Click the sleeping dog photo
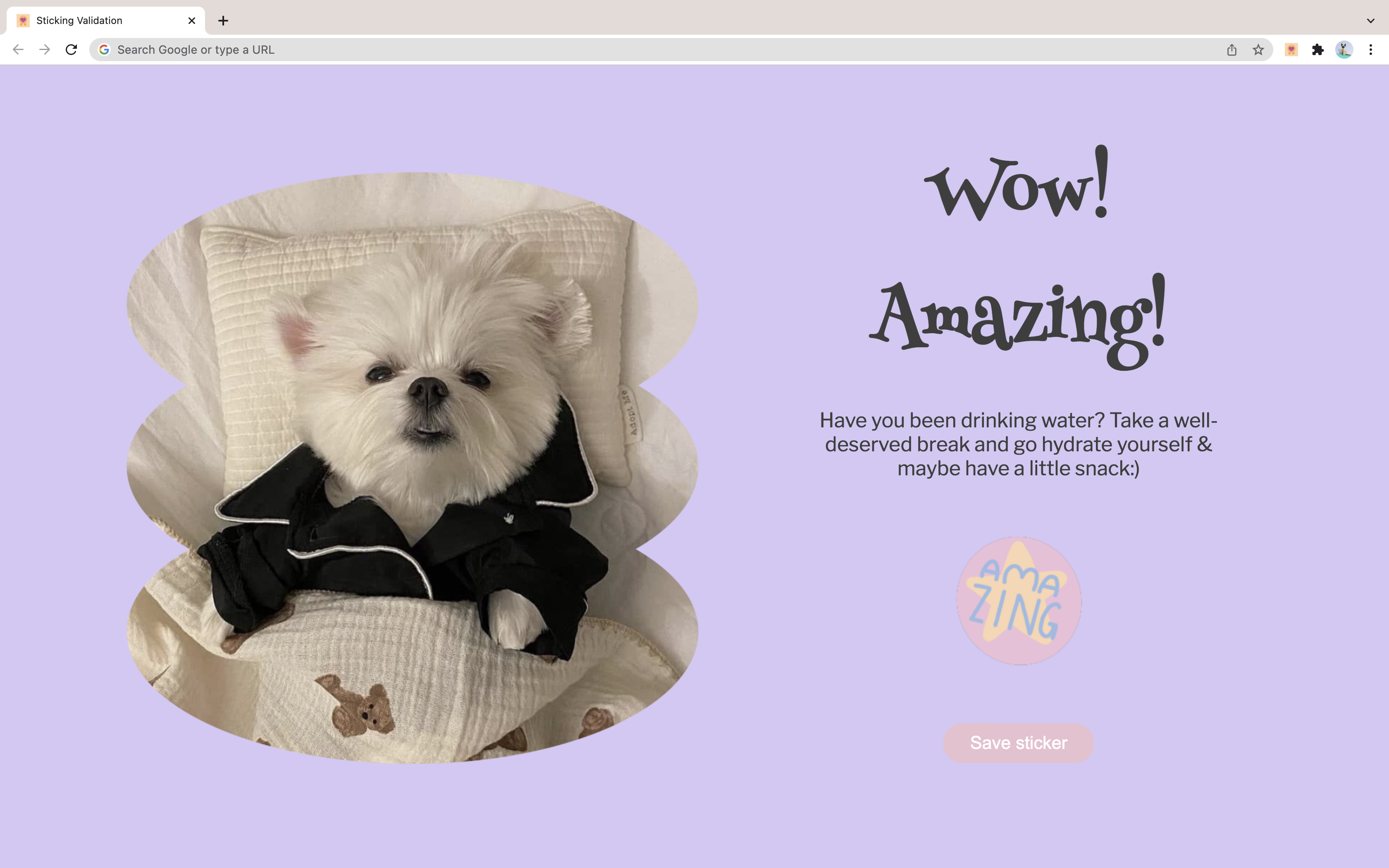Image resolution: width=1389 pixels, height=868 pixels. pyautogui.click(x=412, y=468)
